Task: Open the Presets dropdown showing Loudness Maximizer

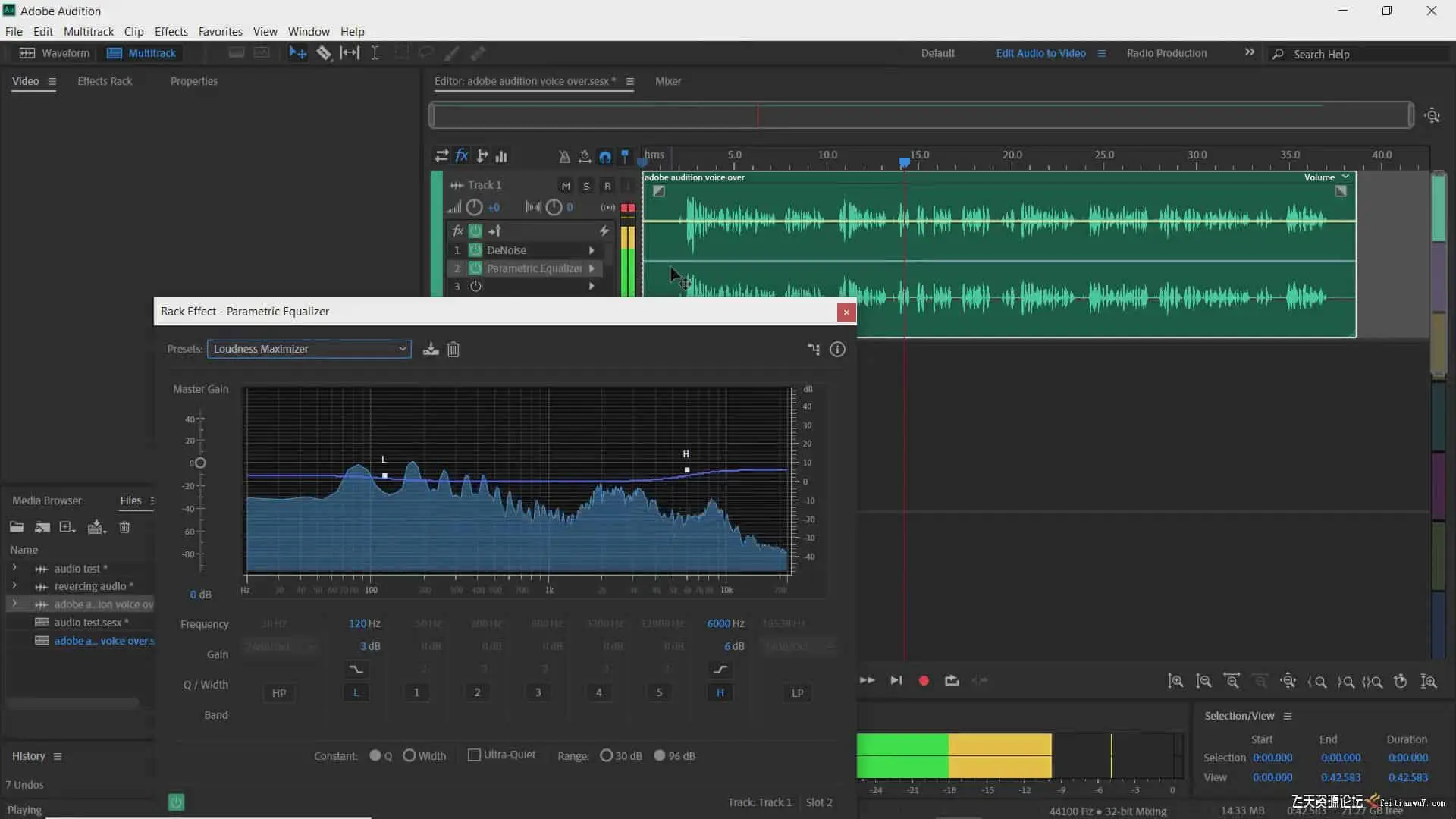Action: coord(309,349)
